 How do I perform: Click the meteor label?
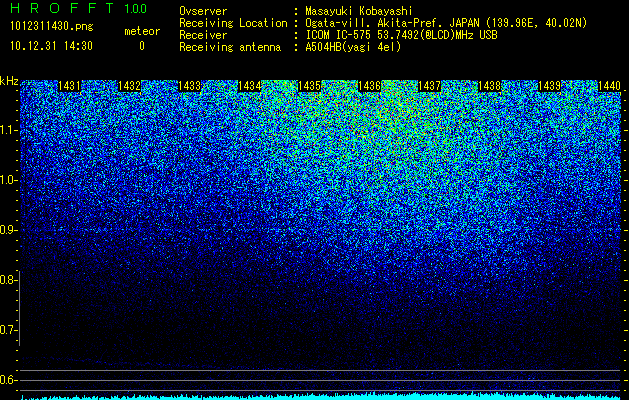(142, 31)
